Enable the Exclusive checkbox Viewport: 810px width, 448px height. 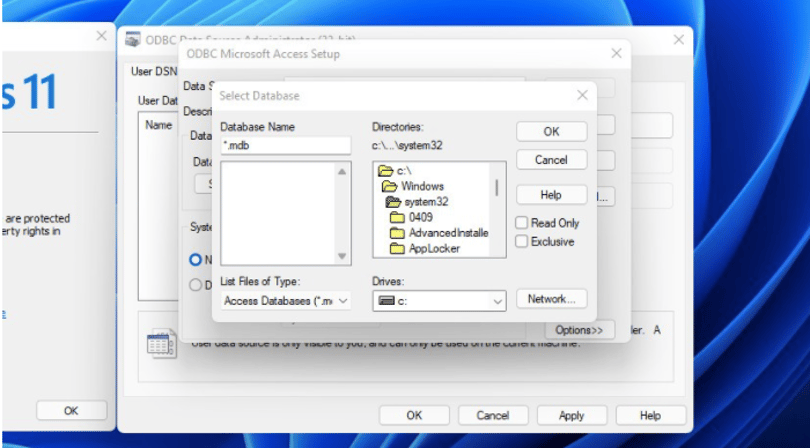522,241
